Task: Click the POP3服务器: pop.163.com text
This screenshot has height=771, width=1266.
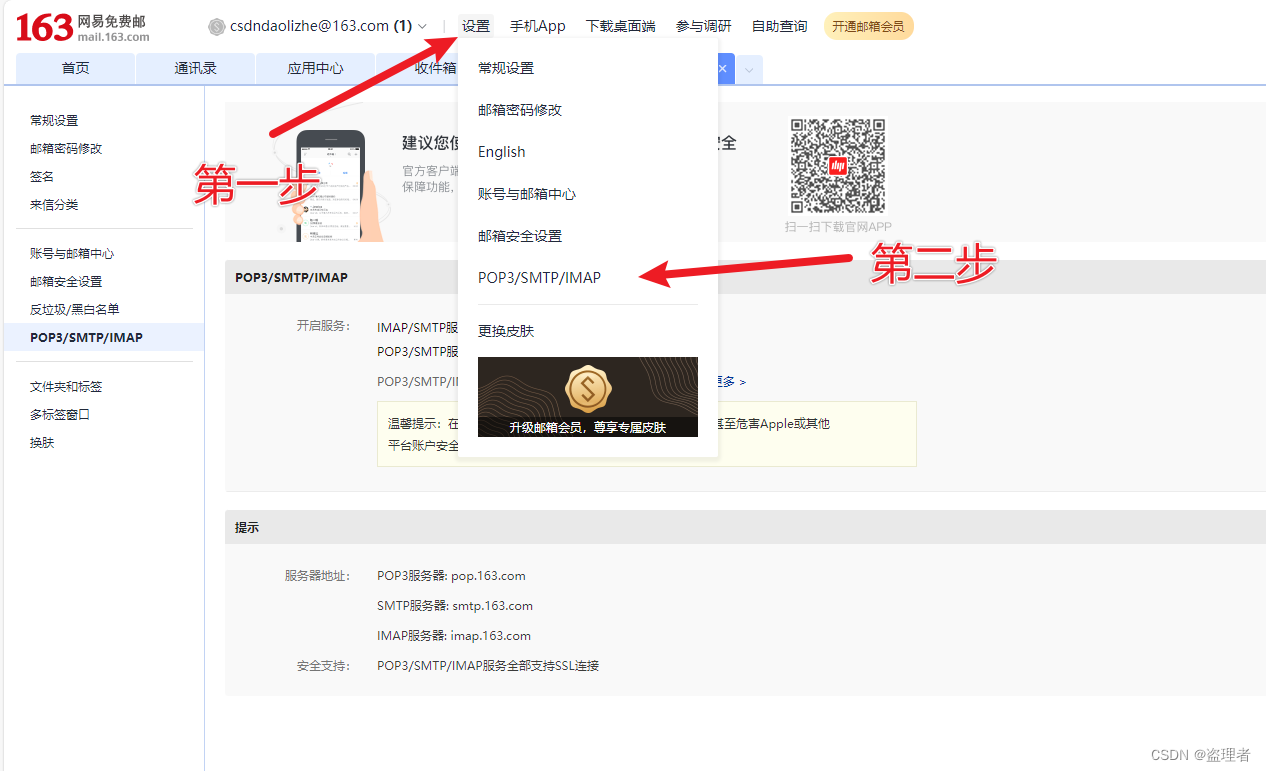Action: [451, 576]
